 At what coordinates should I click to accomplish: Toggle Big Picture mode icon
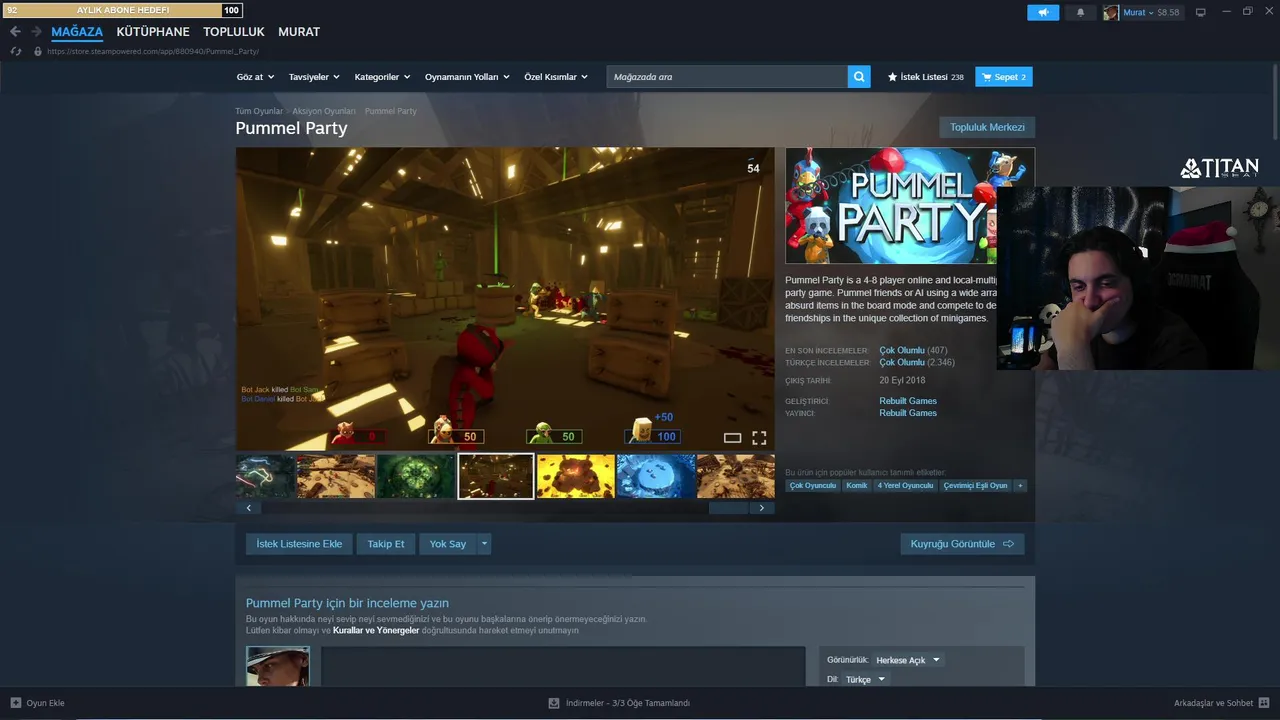[x=1201, y=12]
